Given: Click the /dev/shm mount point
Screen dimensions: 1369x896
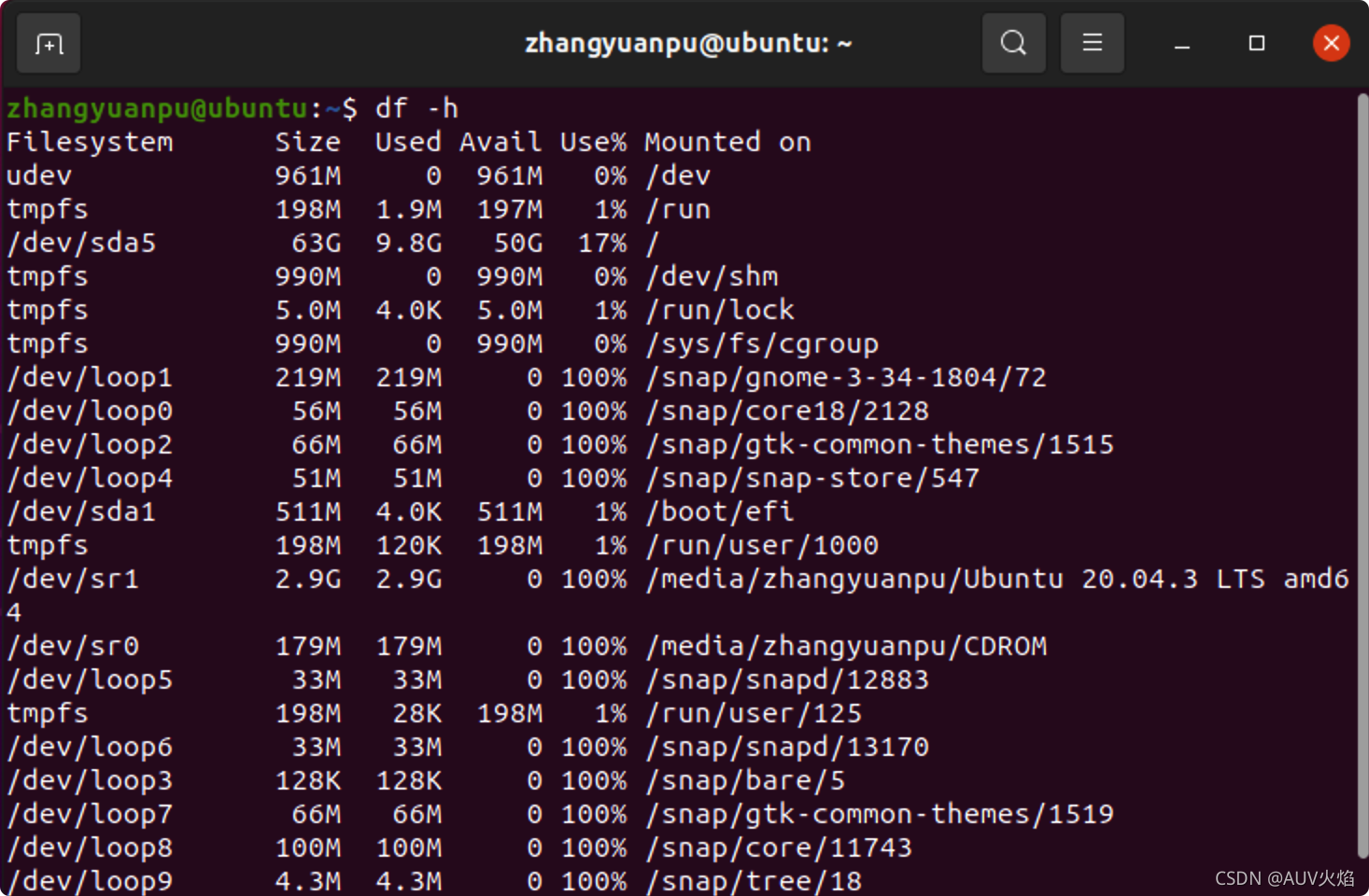Looking at the screenshot, I should (x=711, y=276).
